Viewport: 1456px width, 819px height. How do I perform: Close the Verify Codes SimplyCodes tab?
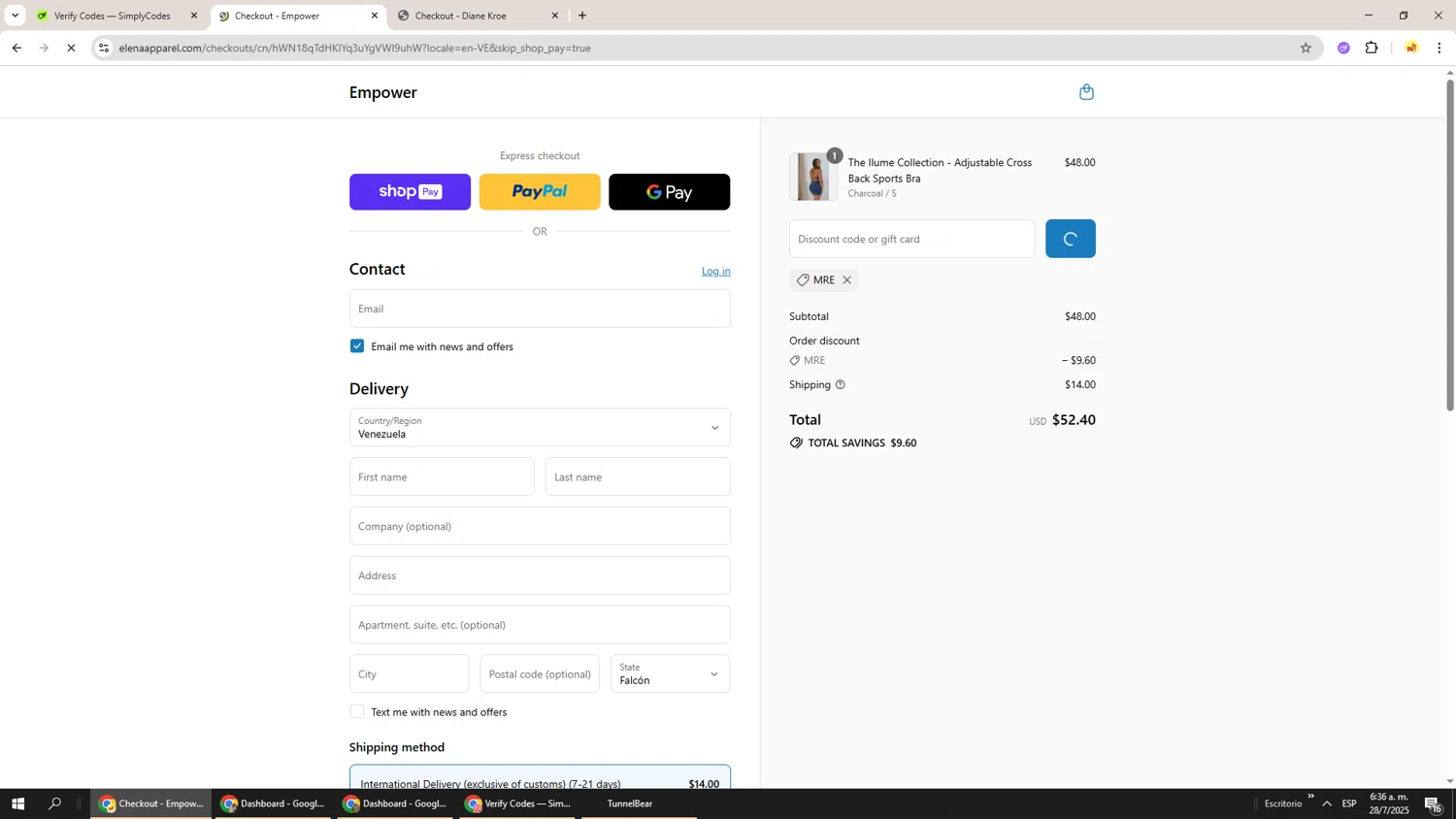[194, 16]
